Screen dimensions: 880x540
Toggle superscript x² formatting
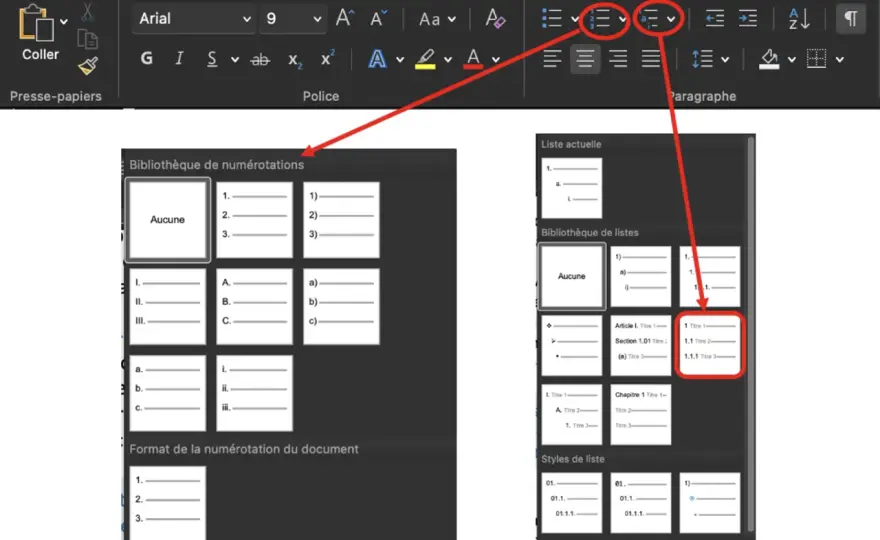click(x=328, y=58)
